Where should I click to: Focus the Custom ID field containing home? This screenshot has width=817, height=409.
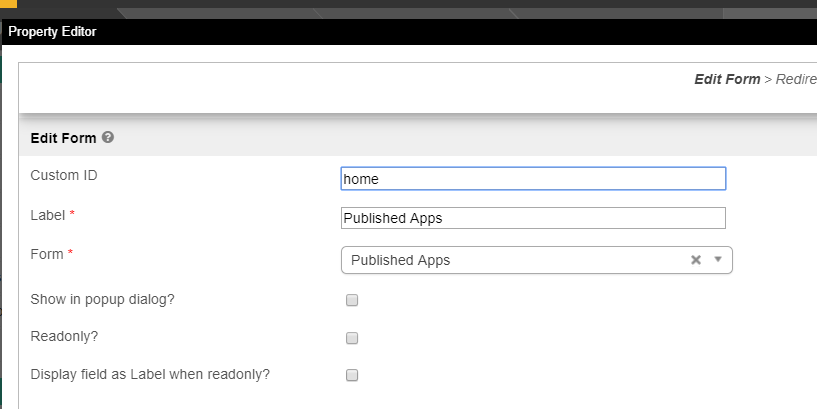tap(533, 178)
